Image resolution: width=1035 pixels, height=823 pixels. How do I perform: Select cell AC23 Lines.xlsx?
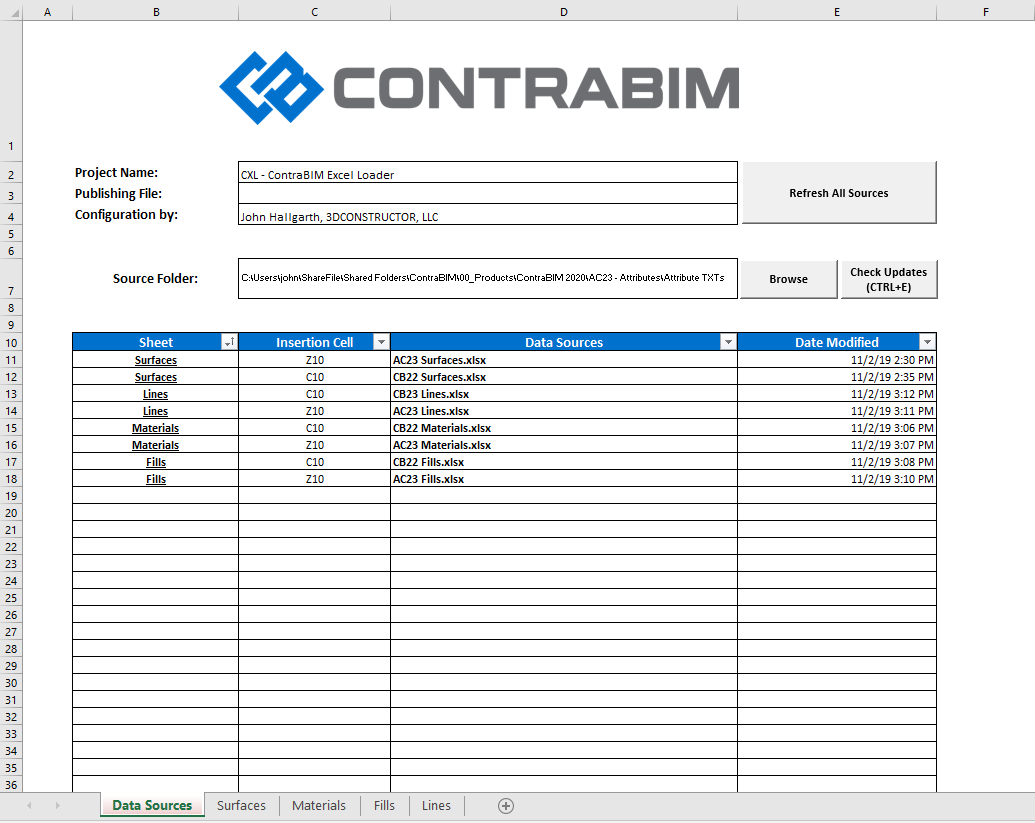click(564, 411)
